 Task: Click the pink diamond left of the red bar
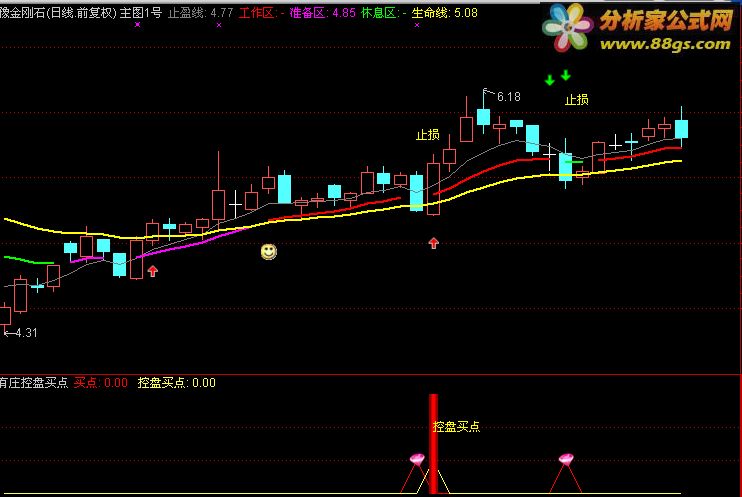click(x=417, y=459)
